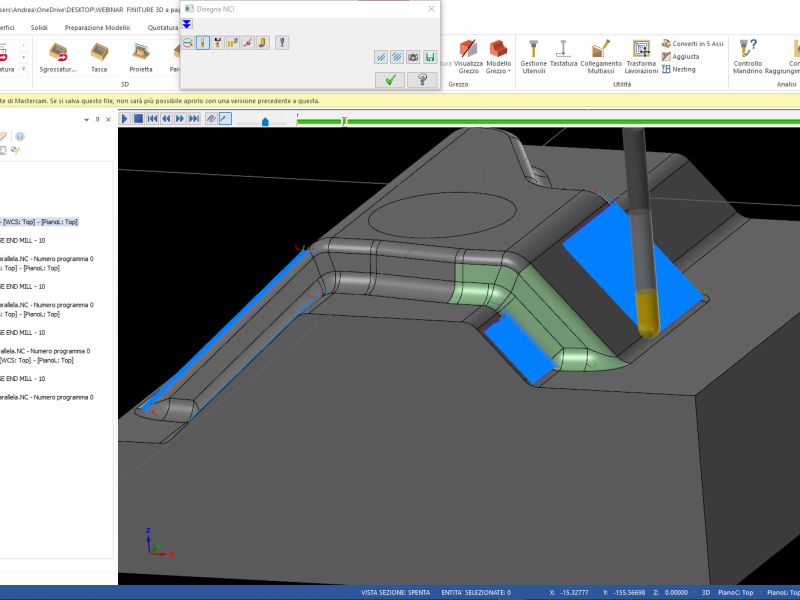
Task: Expand the 3D toolpath gallery list
Action: click(x=23, y=68)
